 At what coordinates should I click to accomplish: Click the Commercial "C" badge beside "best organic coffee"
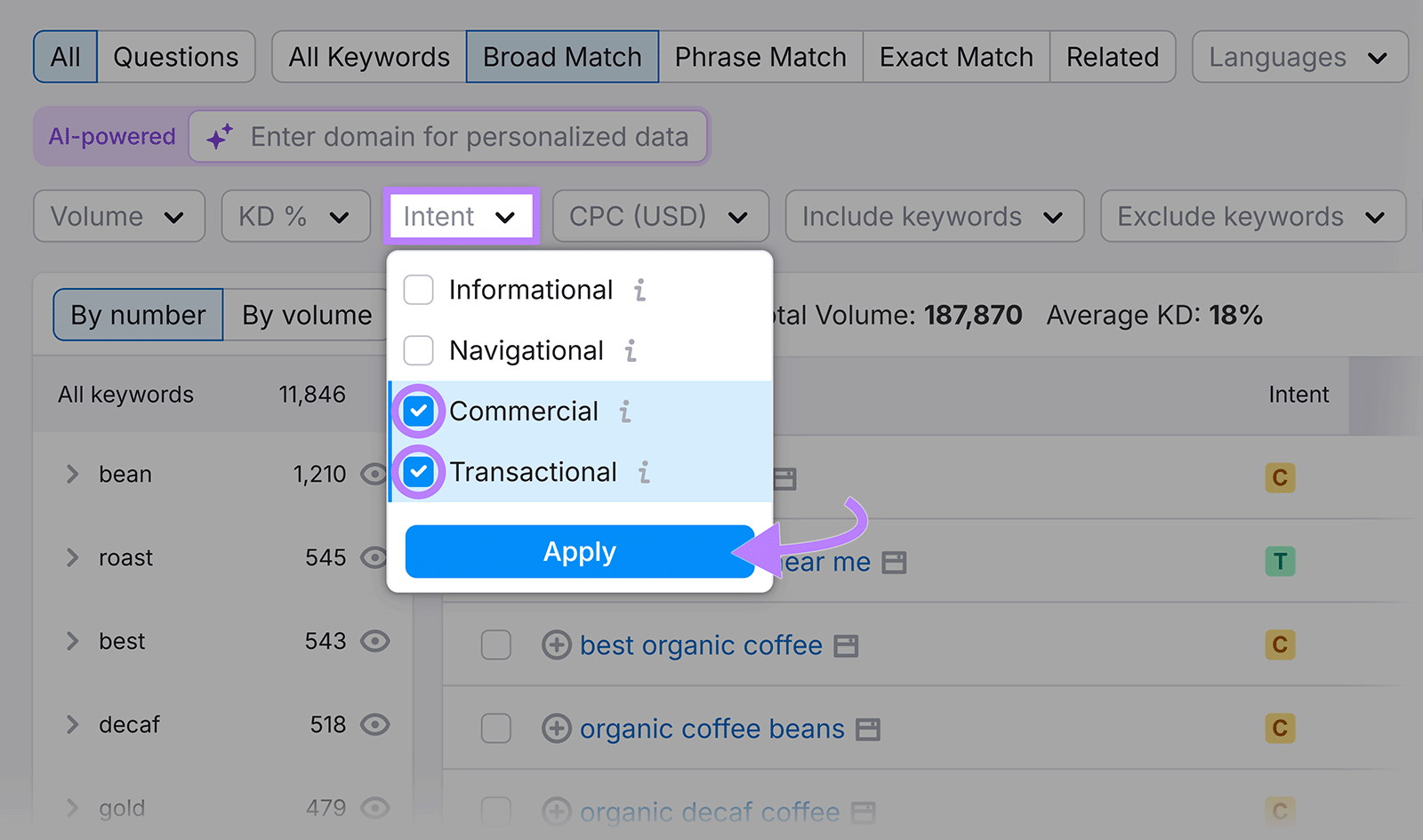tap(1280, 645)
